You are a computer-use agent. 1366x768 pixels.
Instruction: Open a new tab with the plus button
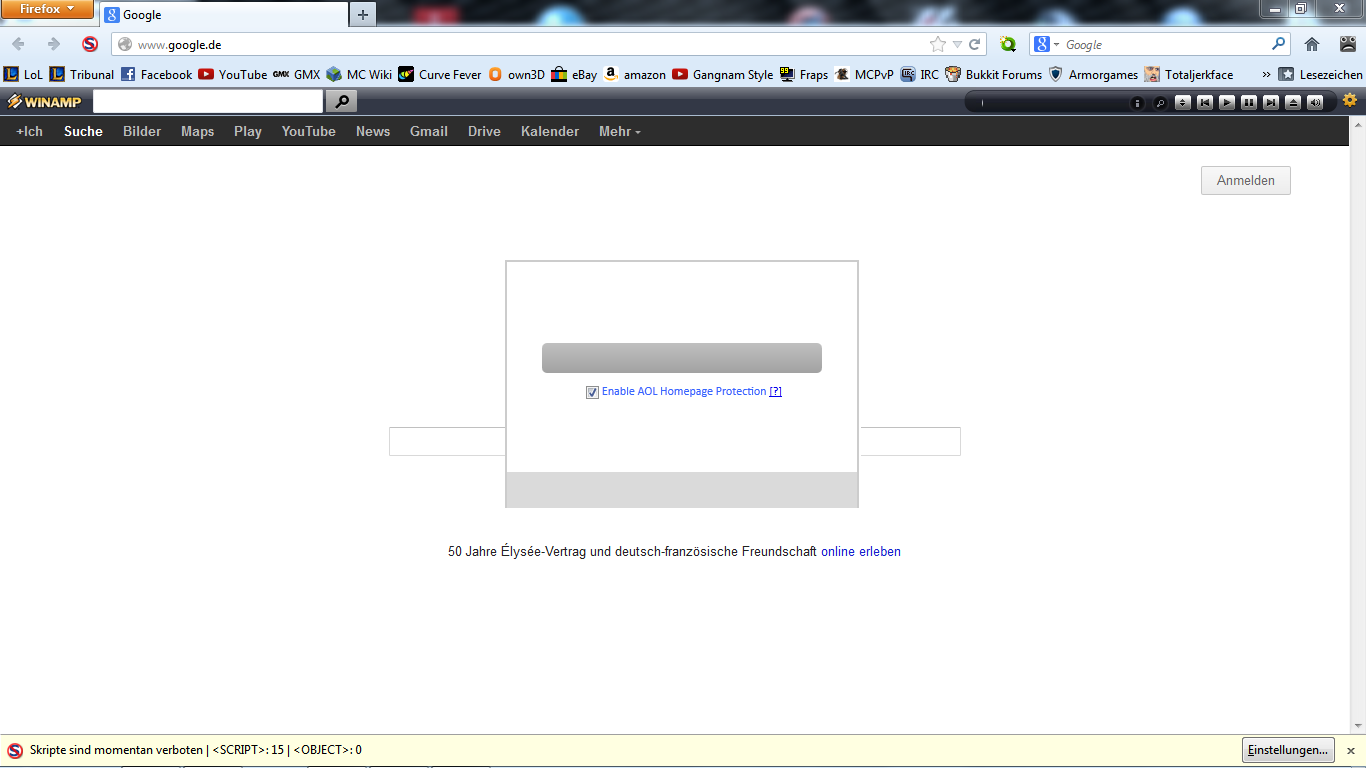coord(363,15)
